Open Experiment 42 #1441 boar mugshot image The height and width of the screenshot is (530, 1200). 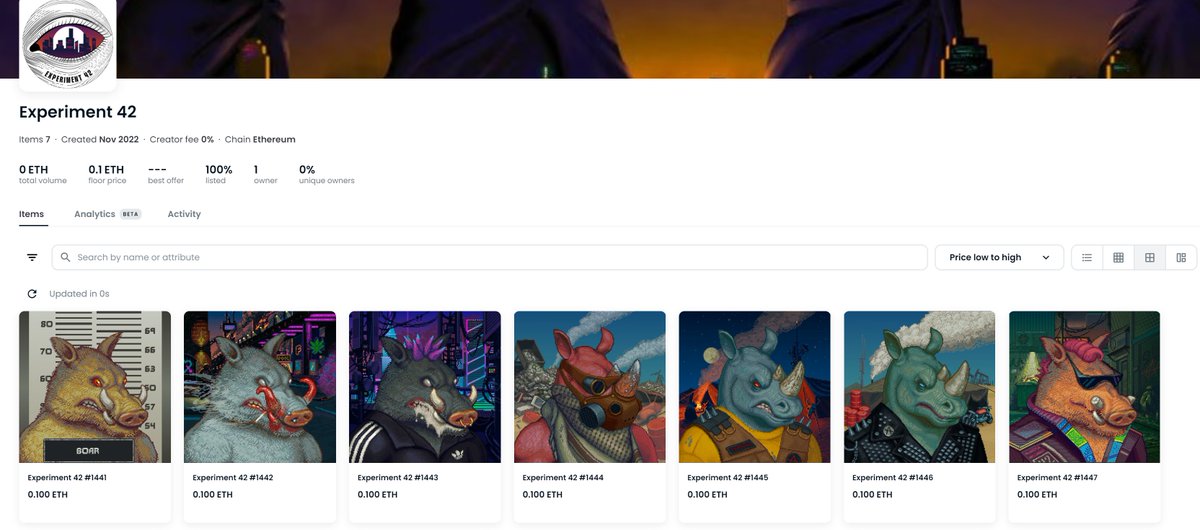click(95, 387)
